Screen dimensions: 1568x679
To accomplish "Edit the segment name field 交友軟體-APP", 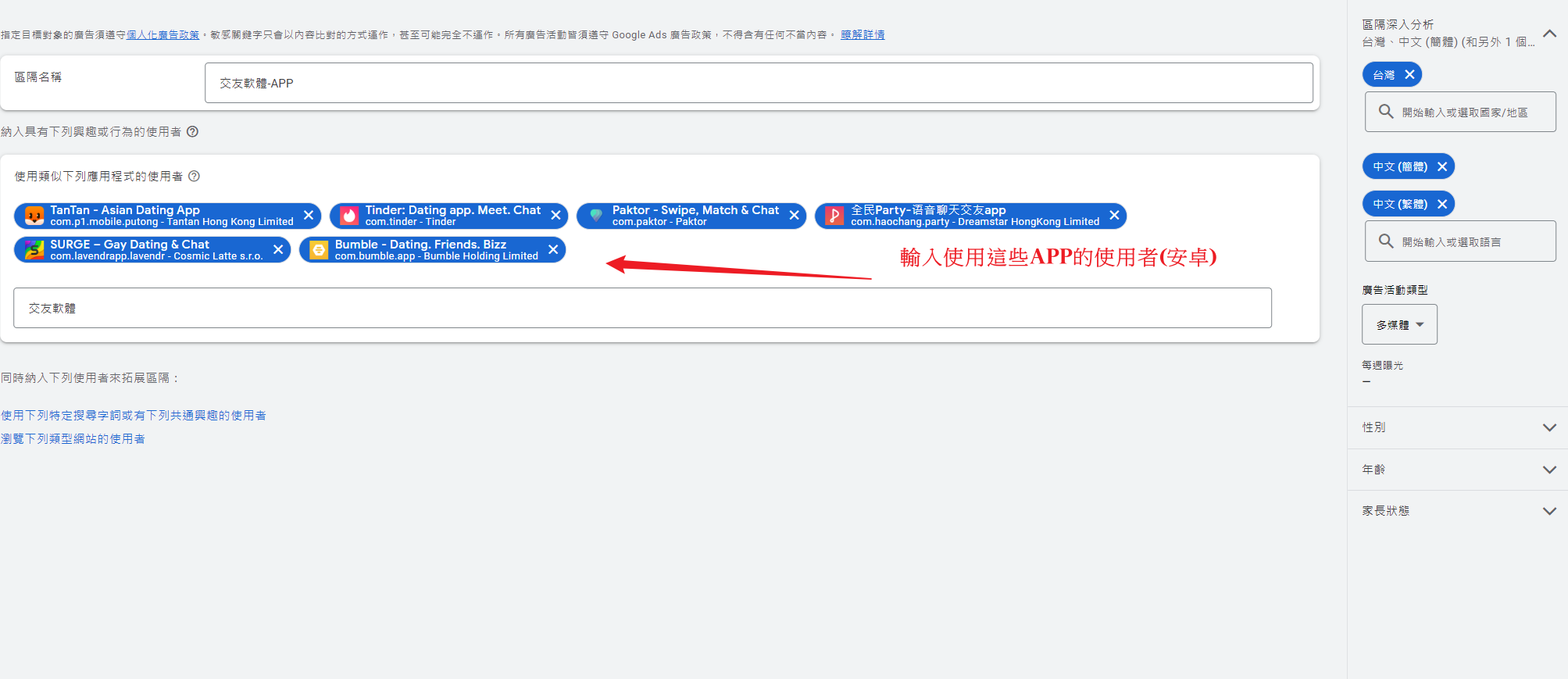I will (759, 83).
